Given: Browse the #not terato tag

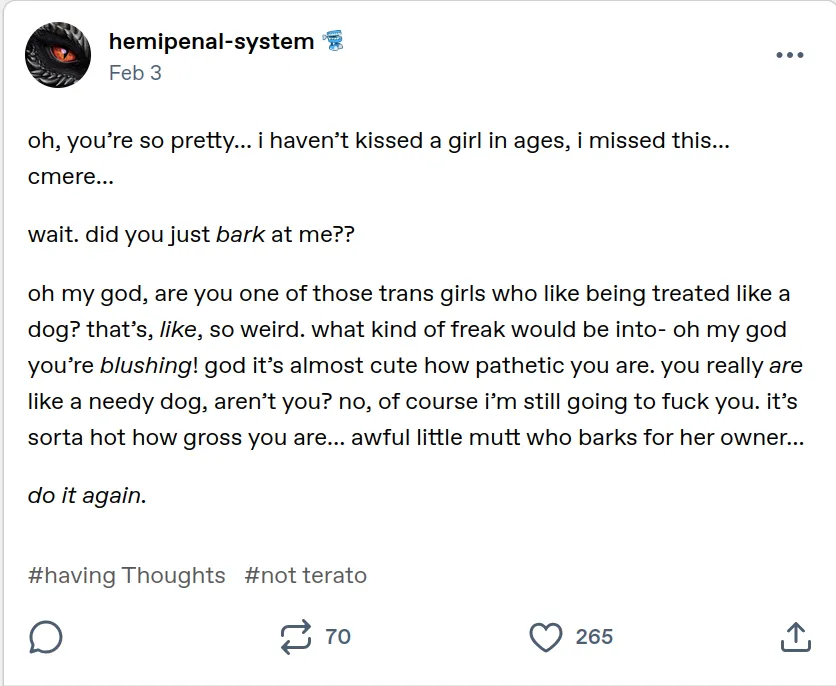Looking at the screenshot, I should coord(308,575).
